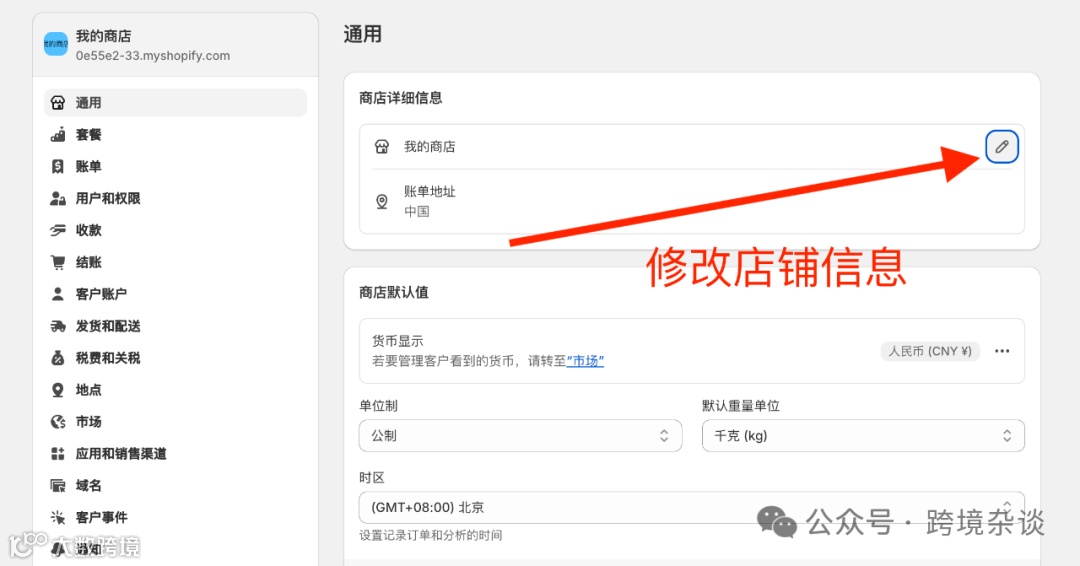Open the three-dot menu for 货币显示

[x=1001, y=351]
